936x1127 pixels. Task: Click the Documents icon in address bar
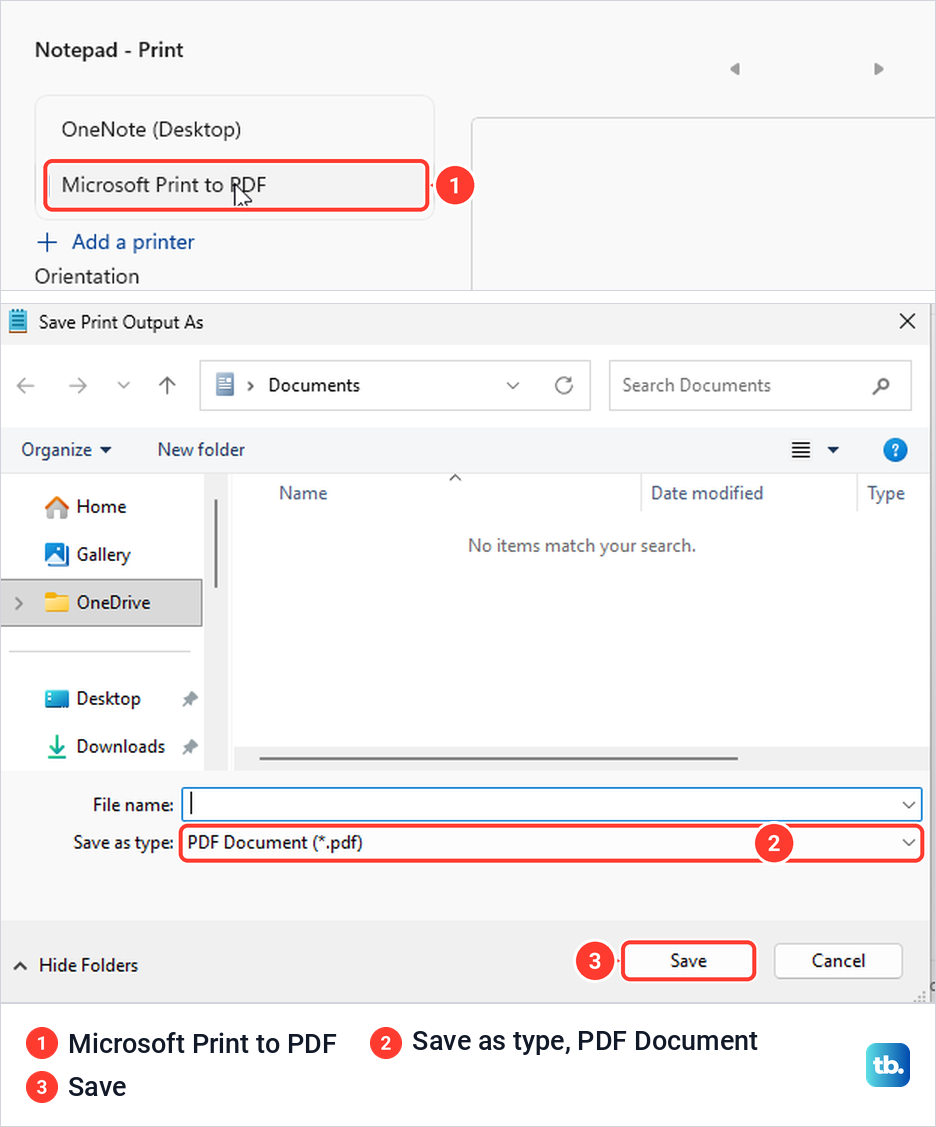coord(225,385)
